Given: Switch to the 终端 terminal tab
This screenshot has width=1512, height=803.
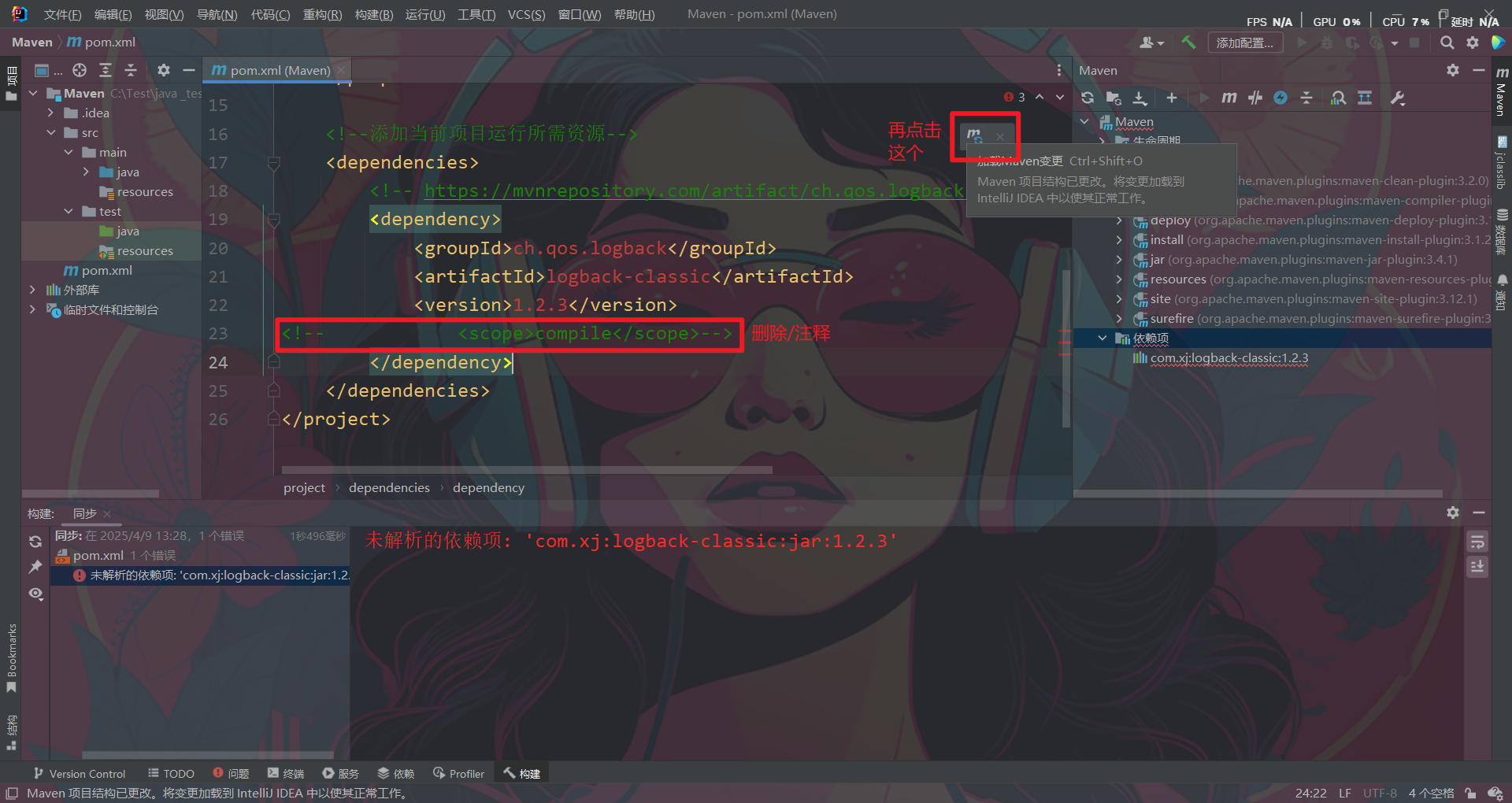Looking at the screenshot, I should [x=286, y=773].
